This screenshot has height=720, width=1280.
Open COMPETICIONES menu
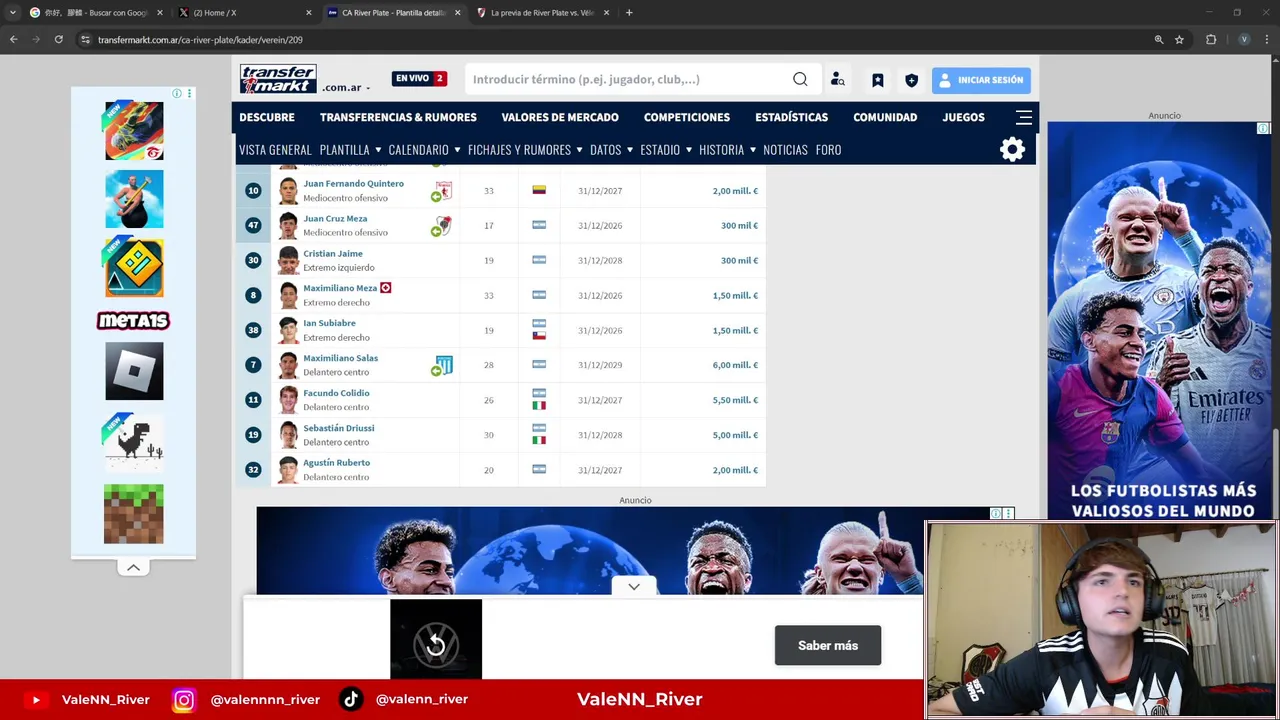click(687, 117)
